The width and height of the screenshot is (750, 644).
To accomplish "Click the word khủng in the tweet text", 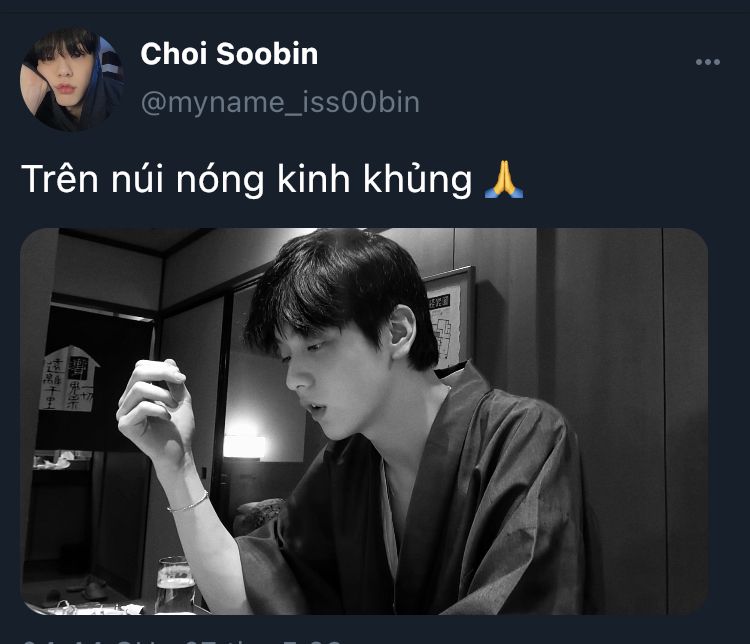I will click(417, 179).
